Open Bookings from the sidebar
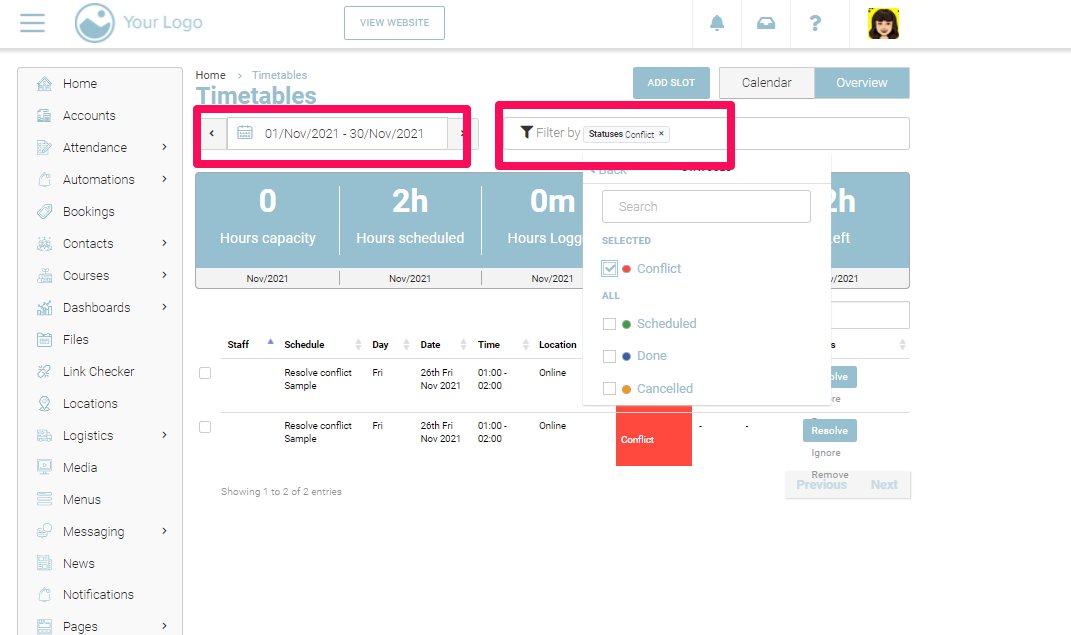This screenshot has width=1071, height=635. click(88, 212)
